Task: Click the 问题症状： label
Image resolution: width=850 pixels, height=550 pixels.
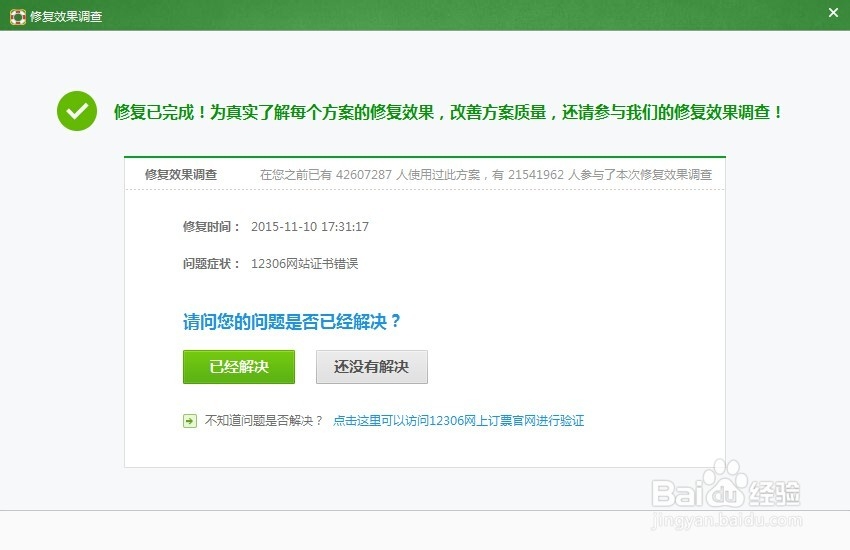Action: pos(211,264)
